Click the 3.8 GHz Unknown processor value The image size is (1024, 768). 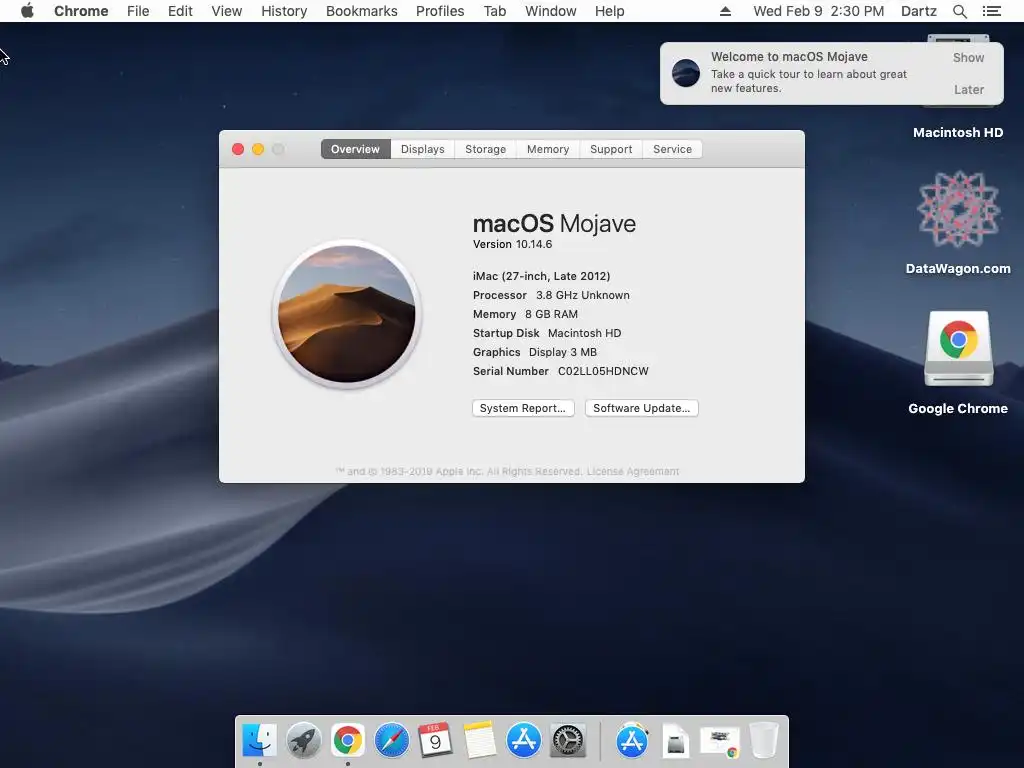click(x=583, y=295)
